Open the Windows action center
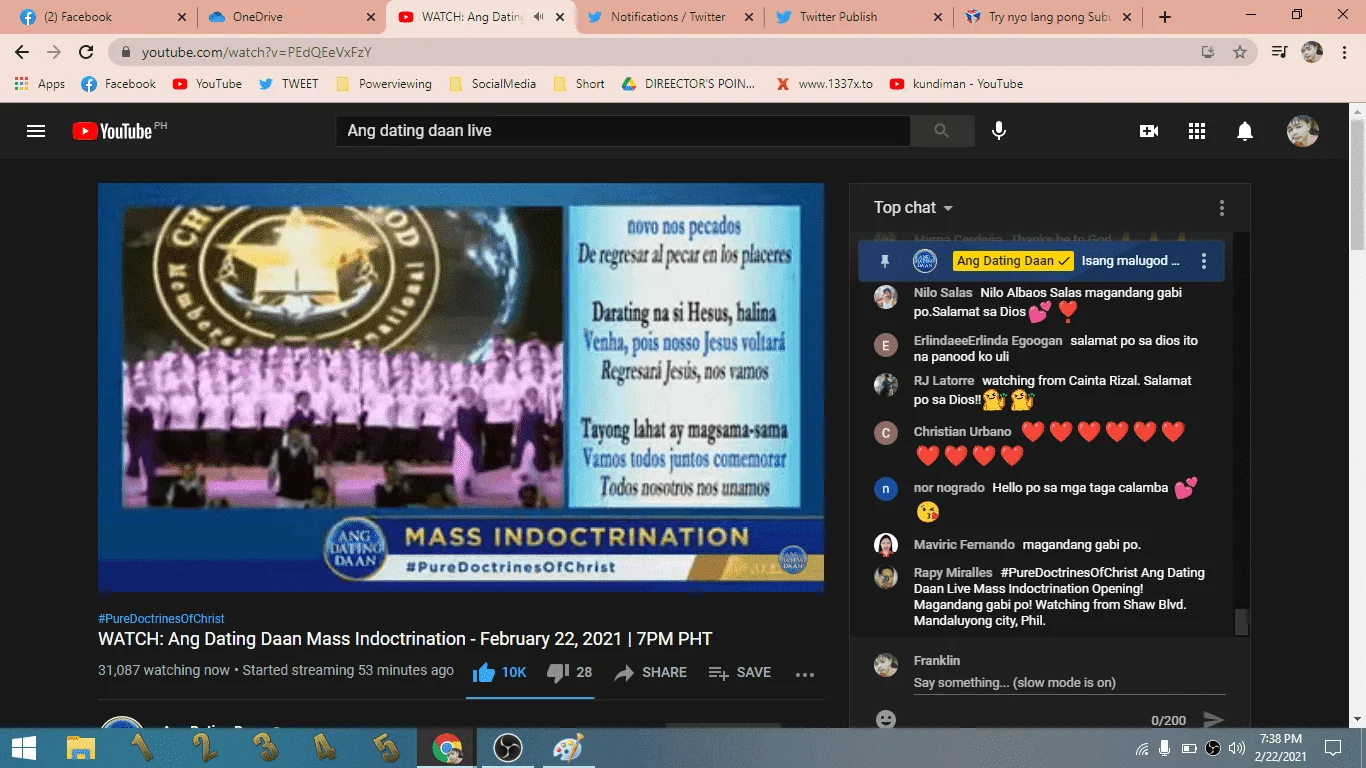This screenshot has height=768, width=1366. point(1332,748)
